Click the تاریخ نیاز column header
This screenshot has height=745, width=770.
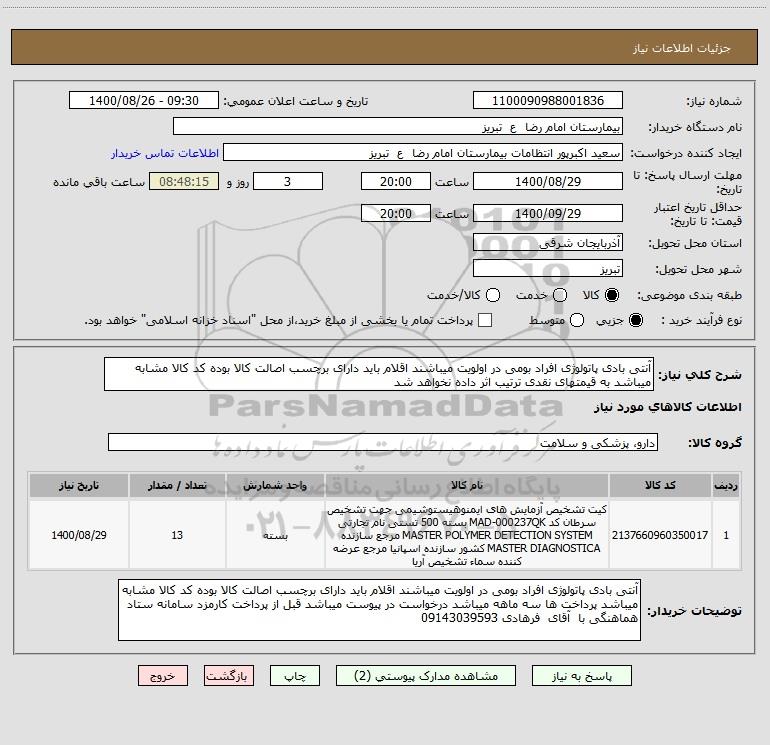pyautogui.click(x=79, y=485)
